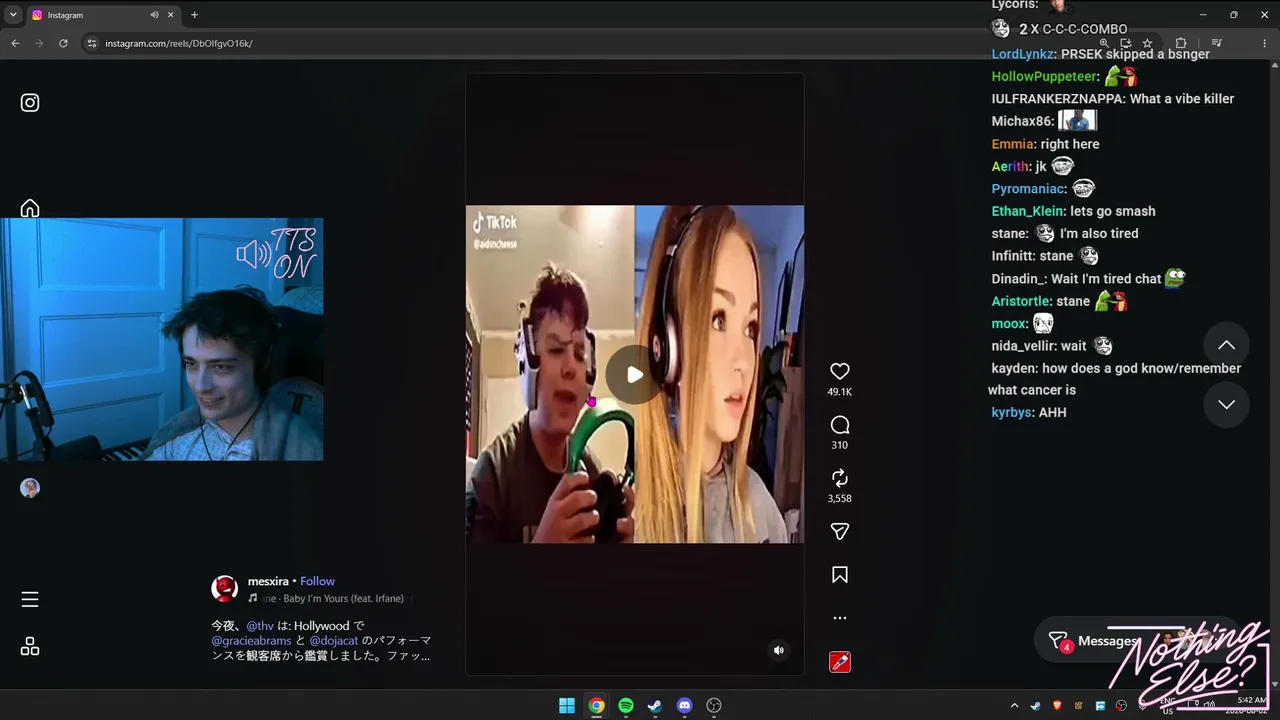This screenshot has width=1280, height=720.
Task: Play the reel with the center play button
Action: 635,374
